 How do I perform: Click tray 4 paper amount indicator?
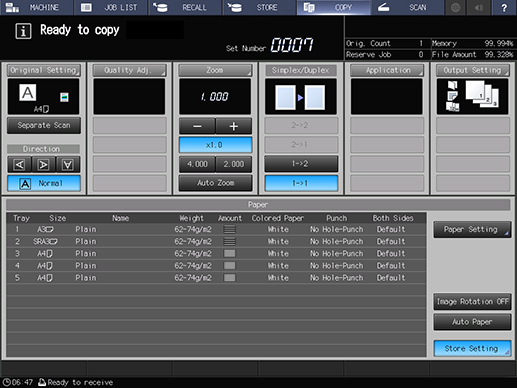pyautogui.click(x=230, y=266)
